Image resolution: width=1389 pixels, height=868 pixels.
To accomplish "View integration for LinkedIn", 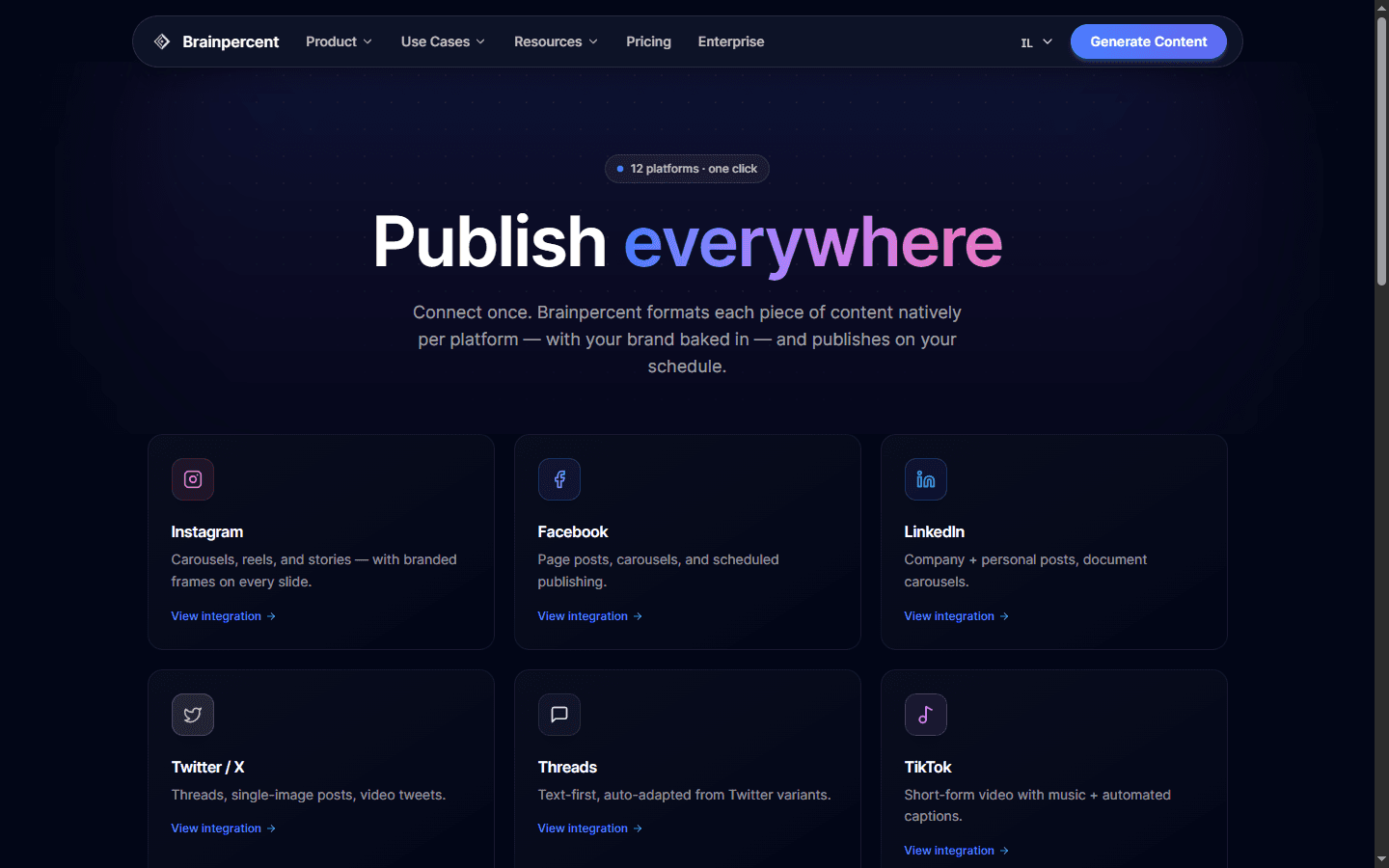I will [x=957, y=616].
